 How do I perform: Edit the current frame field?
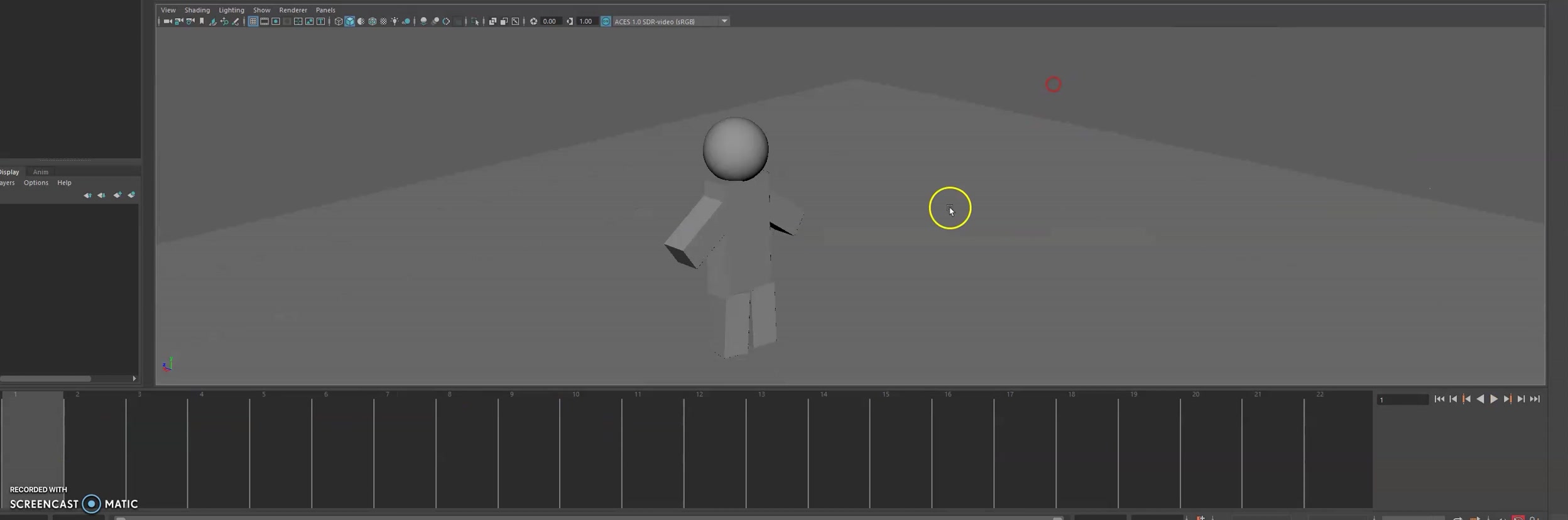click(1402, 399)
